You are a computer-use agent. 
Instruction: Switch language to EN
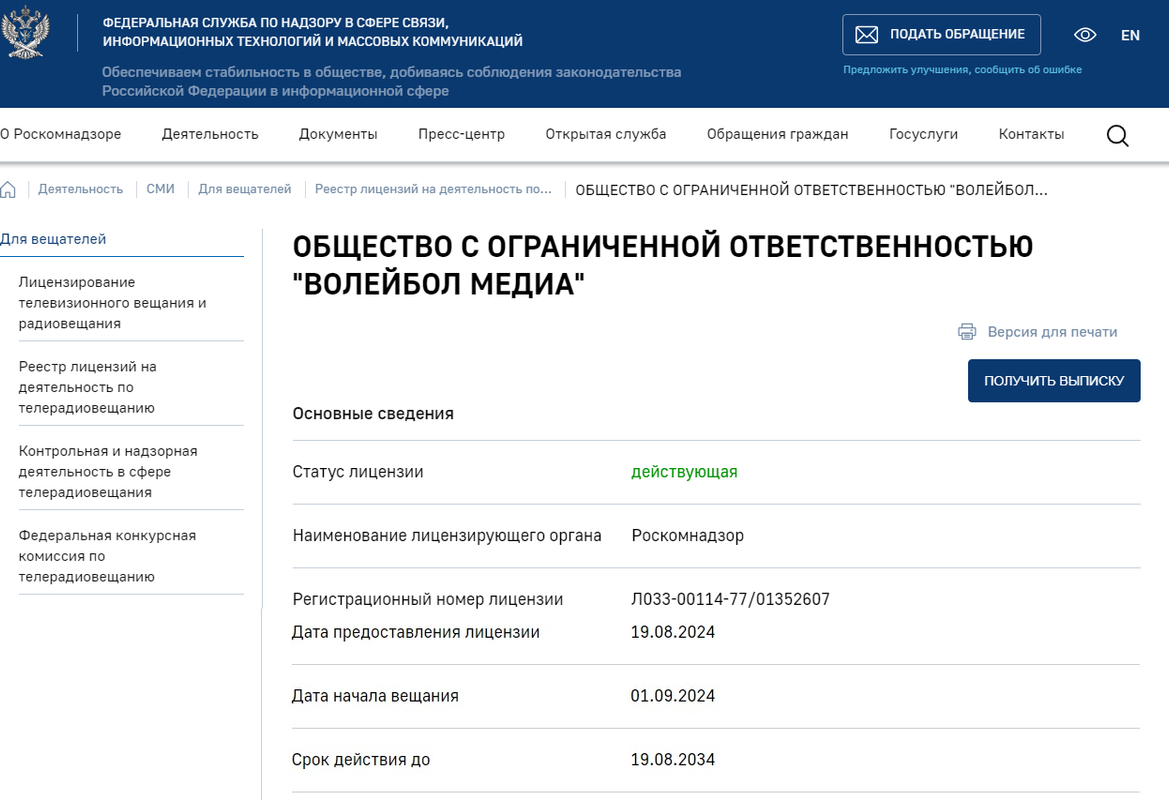[x=1130, y=35]
